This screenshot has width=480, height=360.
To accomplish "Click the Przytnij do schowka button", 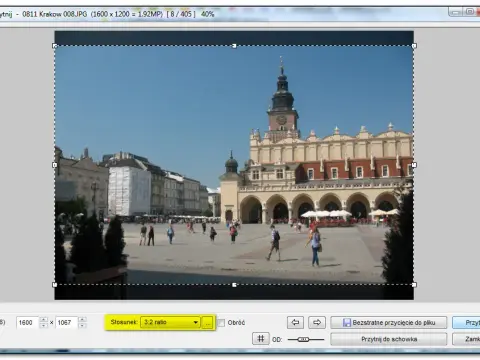I will (389, 339).
